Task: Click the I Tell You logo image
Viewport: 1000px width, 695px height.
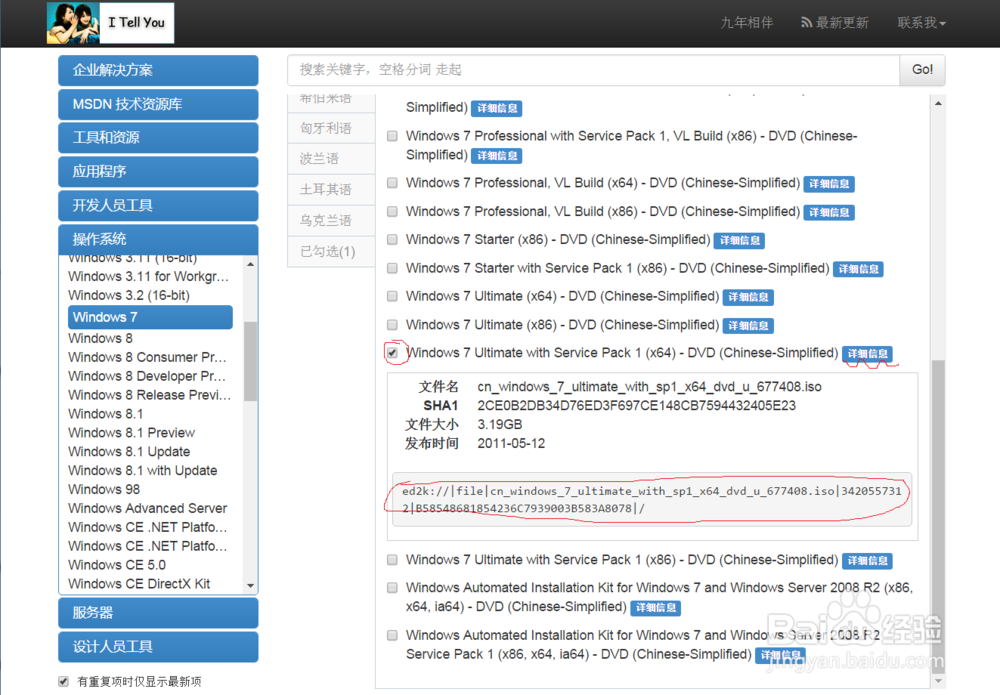Action: (x=110, y=22)
